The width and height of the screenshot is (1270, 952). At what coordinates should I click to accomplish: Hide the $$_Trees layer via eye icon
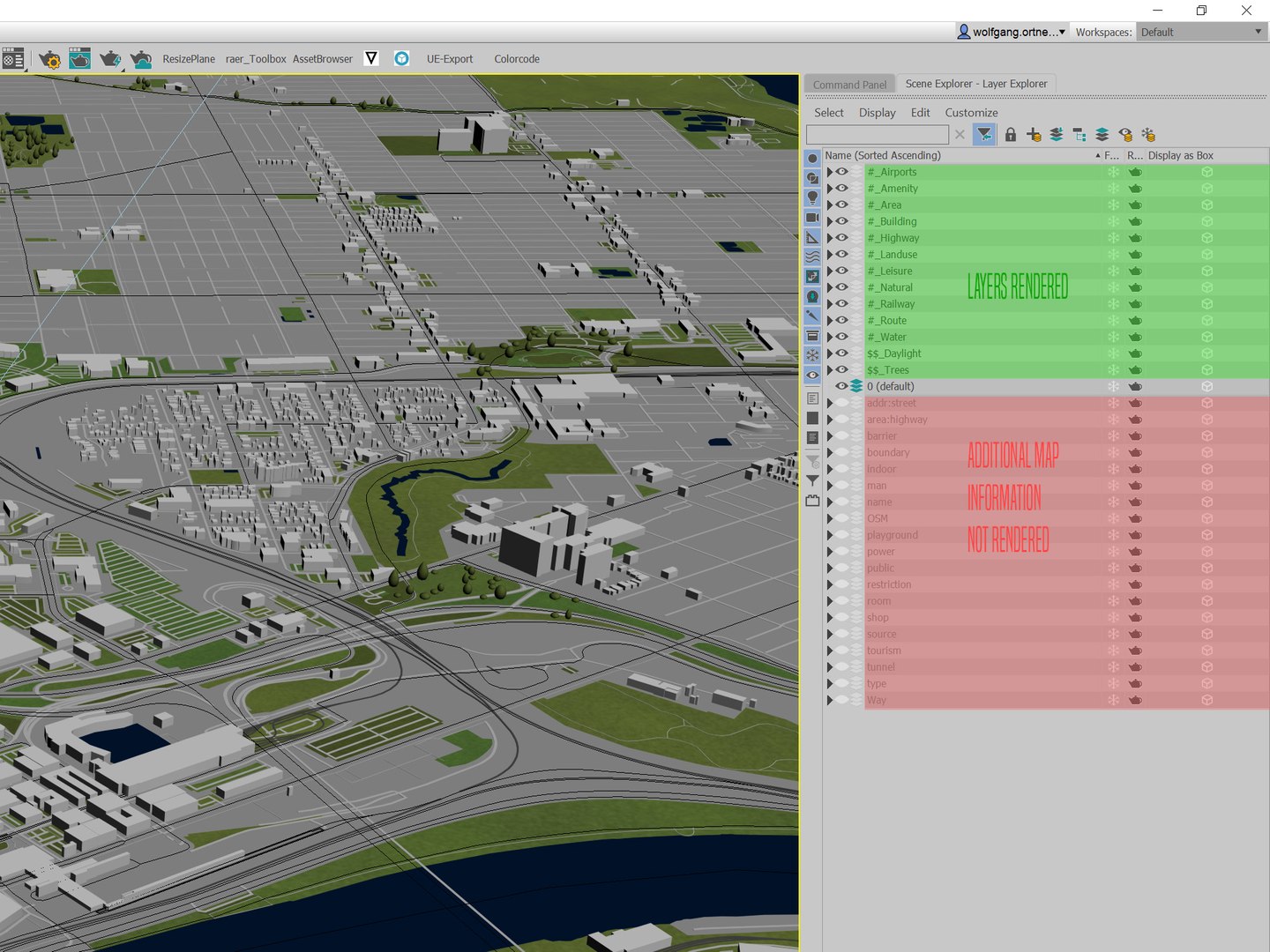[842, 369]
